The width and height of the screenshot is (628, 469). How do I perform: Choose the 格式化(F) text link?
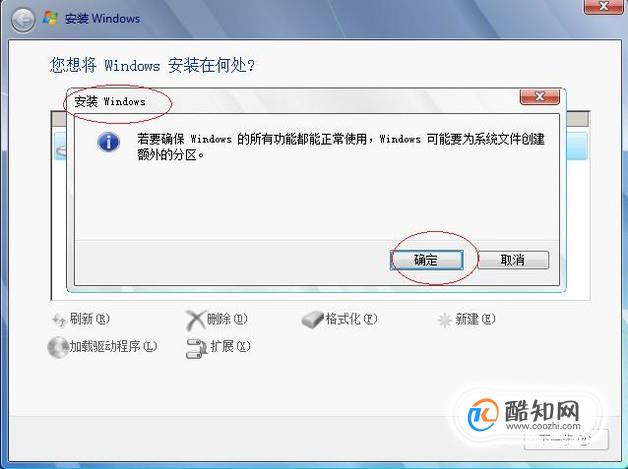tap(351, 319)
